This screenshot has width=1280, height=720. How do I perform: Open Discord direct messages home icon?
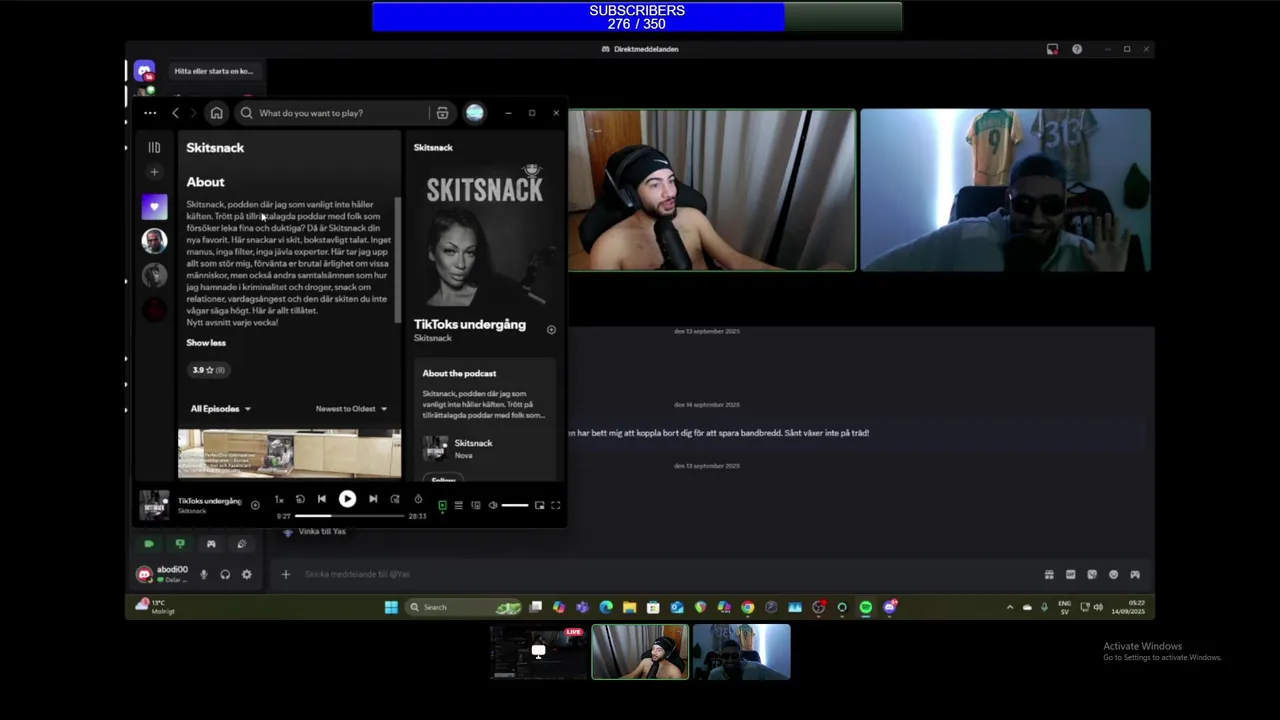click(145, 72)
